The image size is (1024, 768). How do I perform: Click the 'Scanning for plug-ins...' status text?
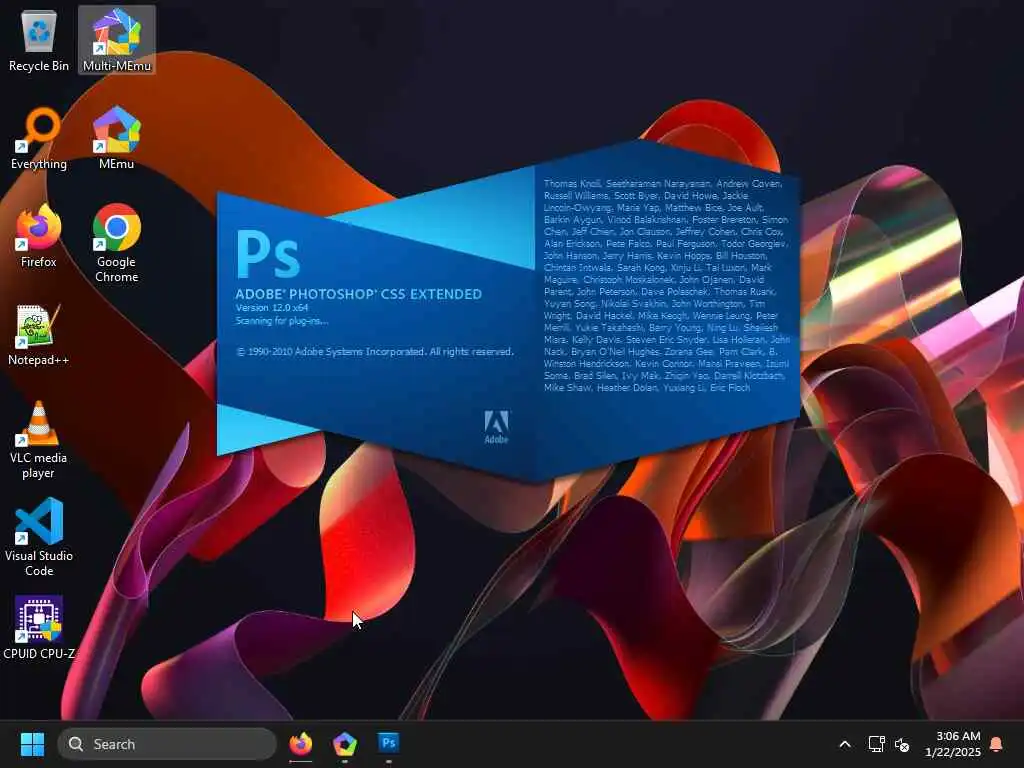(282, 321)
